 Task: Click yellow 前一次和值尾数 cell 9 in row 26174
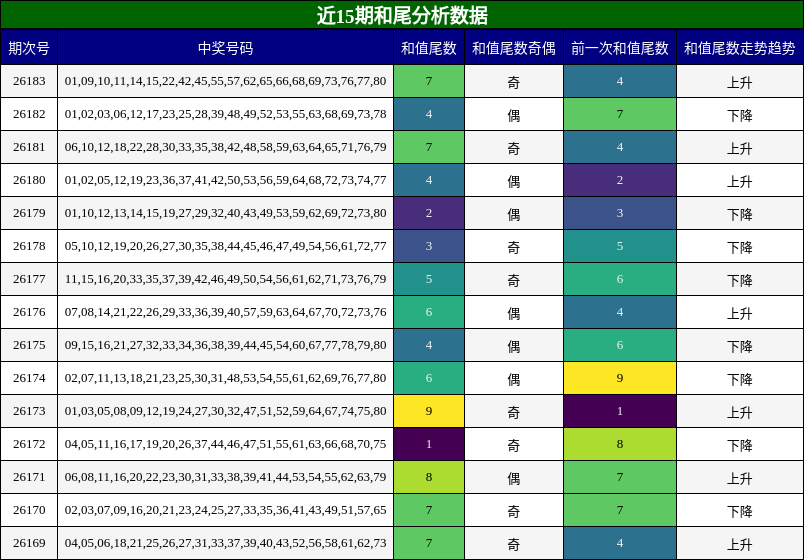click(x=620, y=378)
